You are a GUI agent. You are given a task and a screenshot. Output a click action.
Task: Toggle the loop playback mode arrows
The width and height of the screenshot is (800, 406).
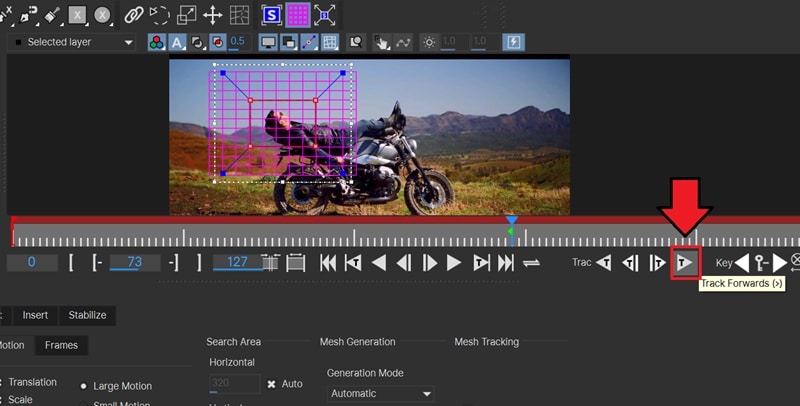point(531,263)
